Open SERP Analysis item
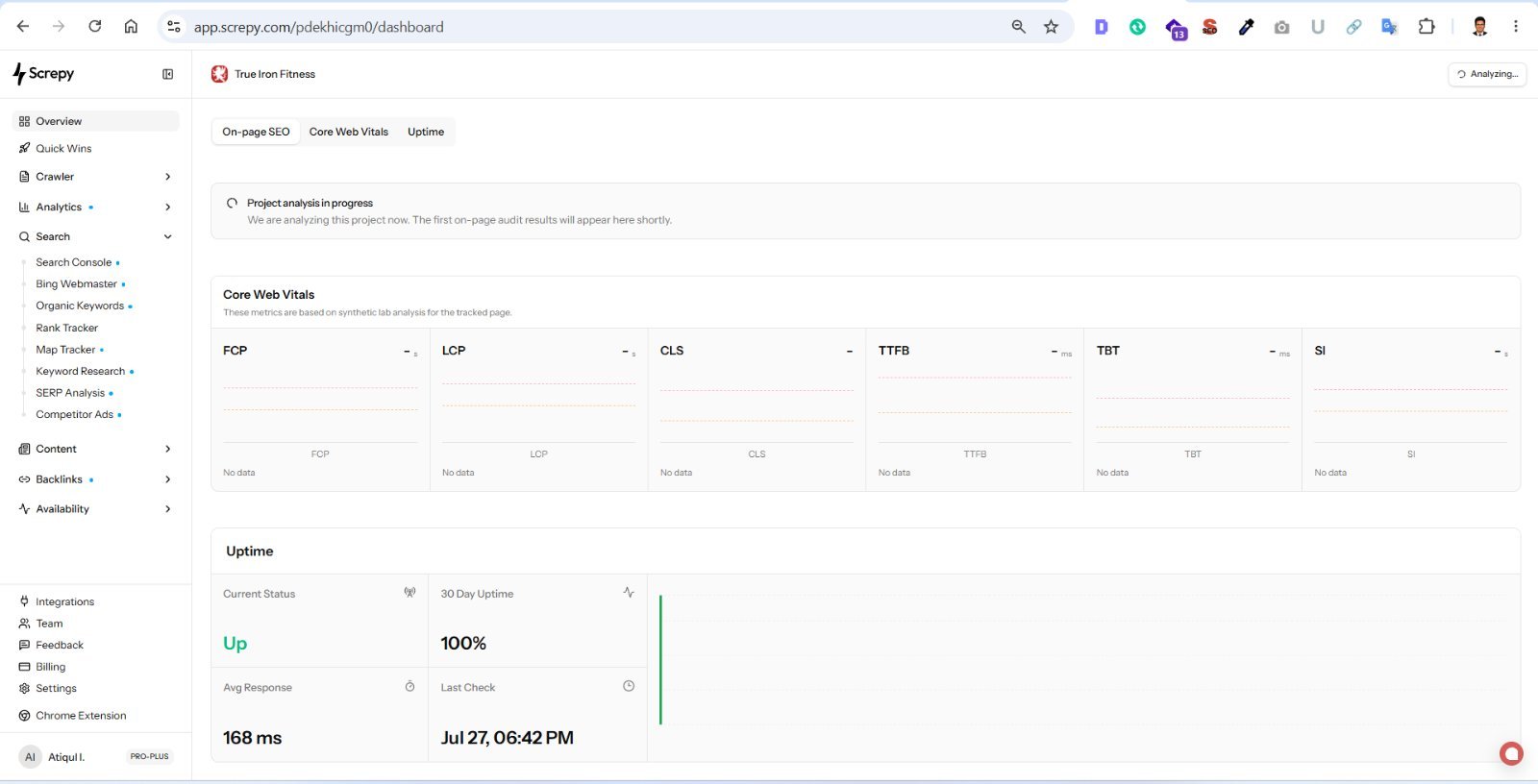 coord(70,393)
